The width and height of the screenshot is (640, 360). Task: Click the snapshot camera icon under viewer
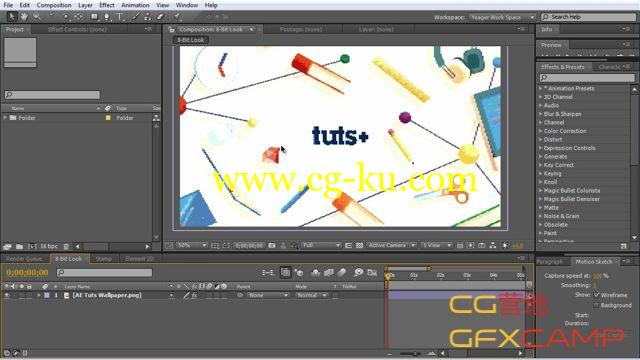point(272,245)
